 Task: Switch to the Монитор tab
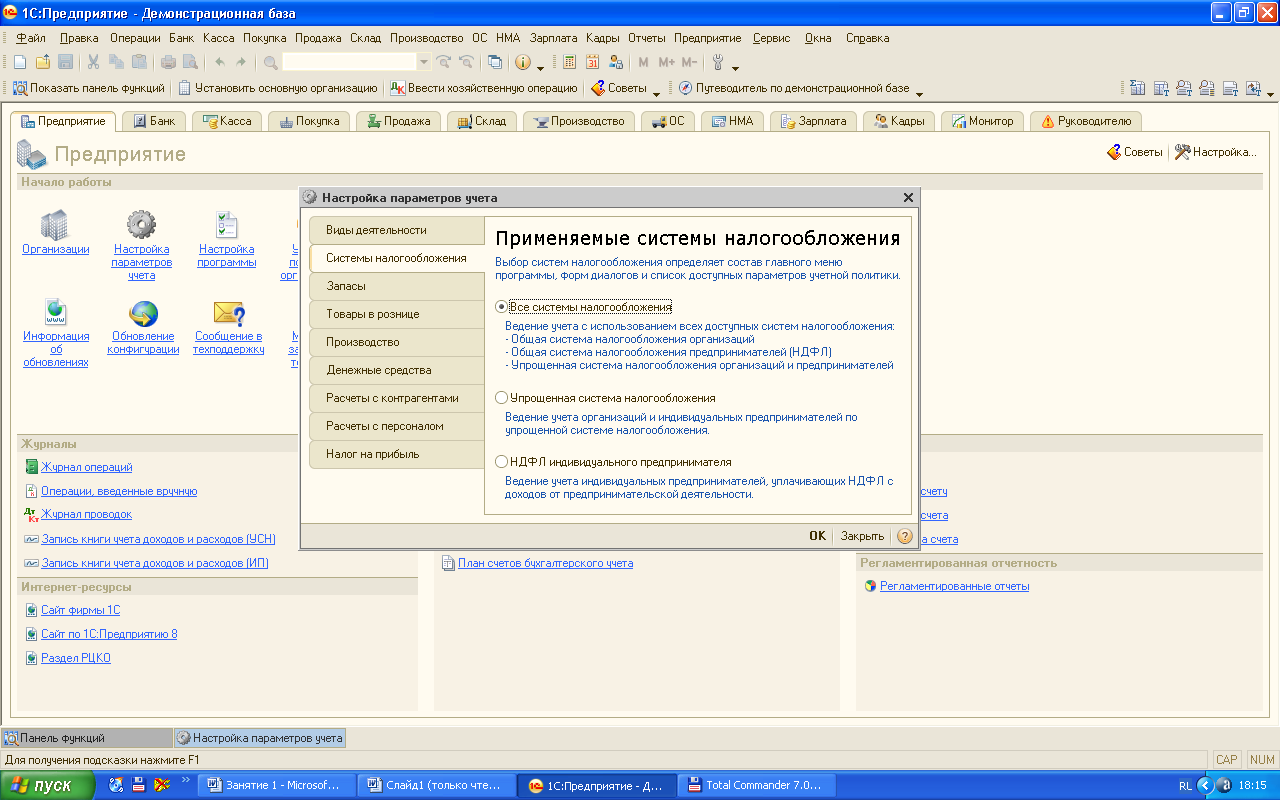coord(982,121)
